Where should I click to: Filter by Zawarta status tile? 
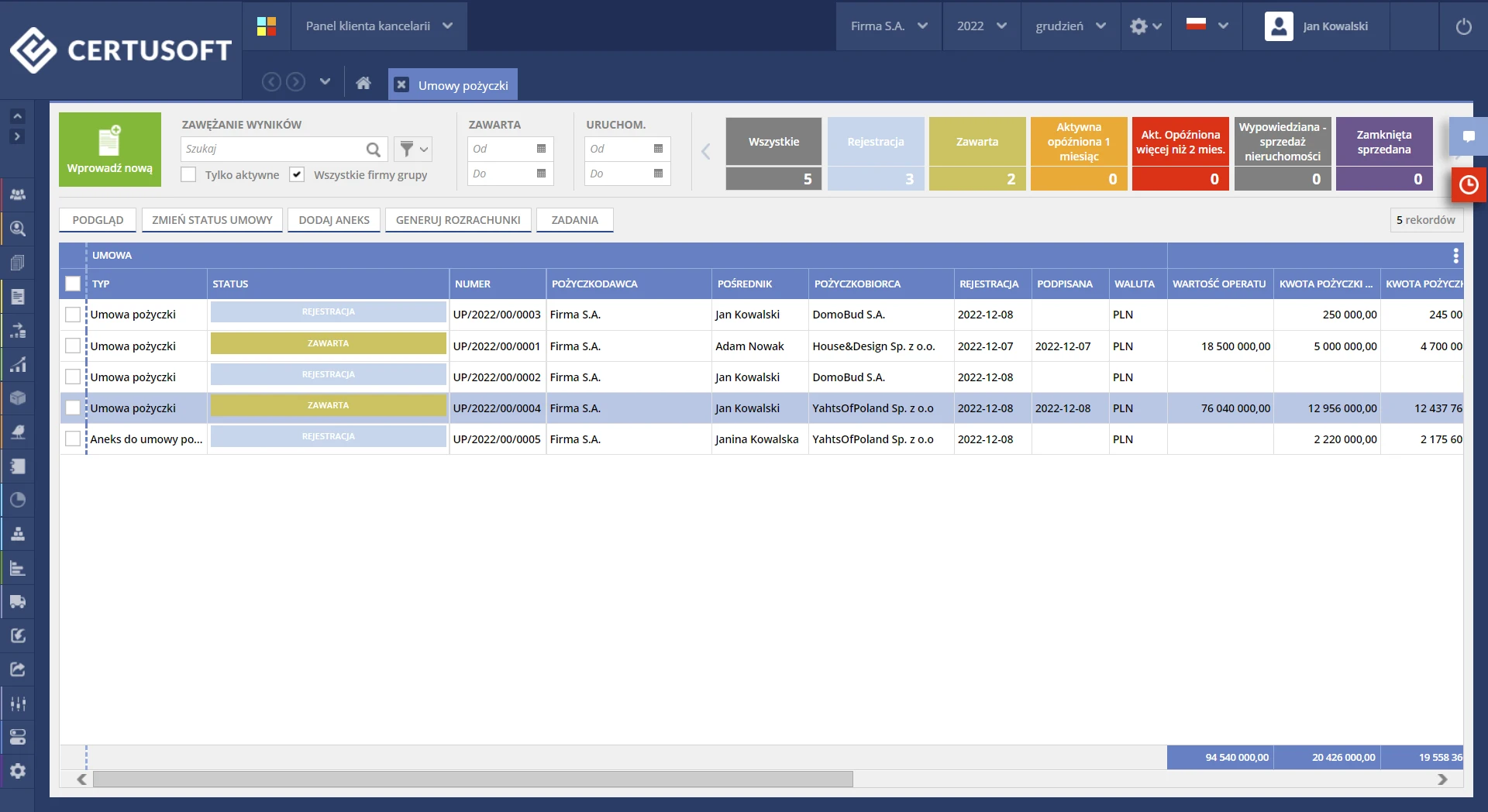[977, 153]
